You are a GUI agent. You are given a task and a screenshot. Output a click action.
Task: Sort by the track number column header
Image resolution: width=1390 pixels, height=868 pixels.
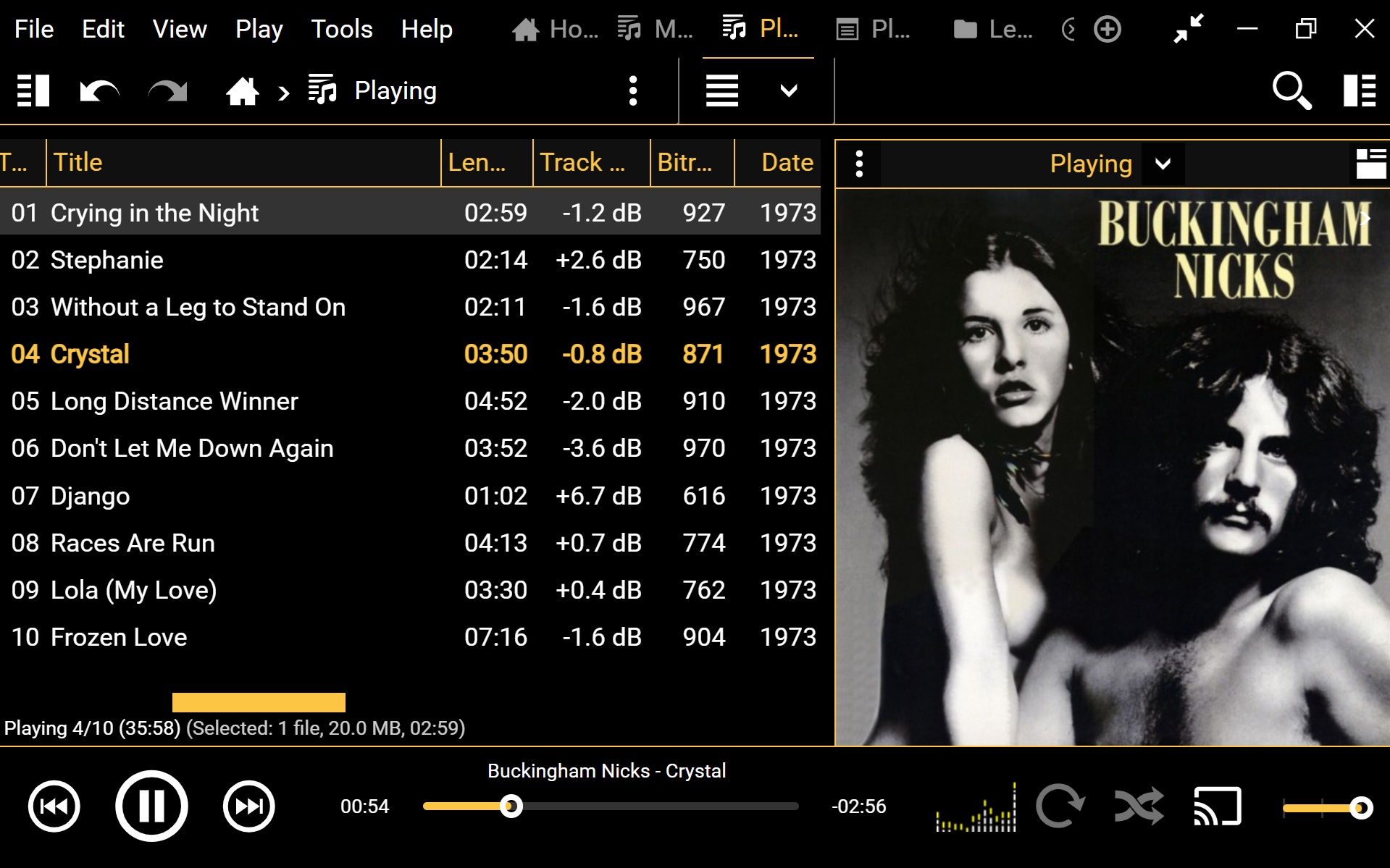[x=22, y=162]
